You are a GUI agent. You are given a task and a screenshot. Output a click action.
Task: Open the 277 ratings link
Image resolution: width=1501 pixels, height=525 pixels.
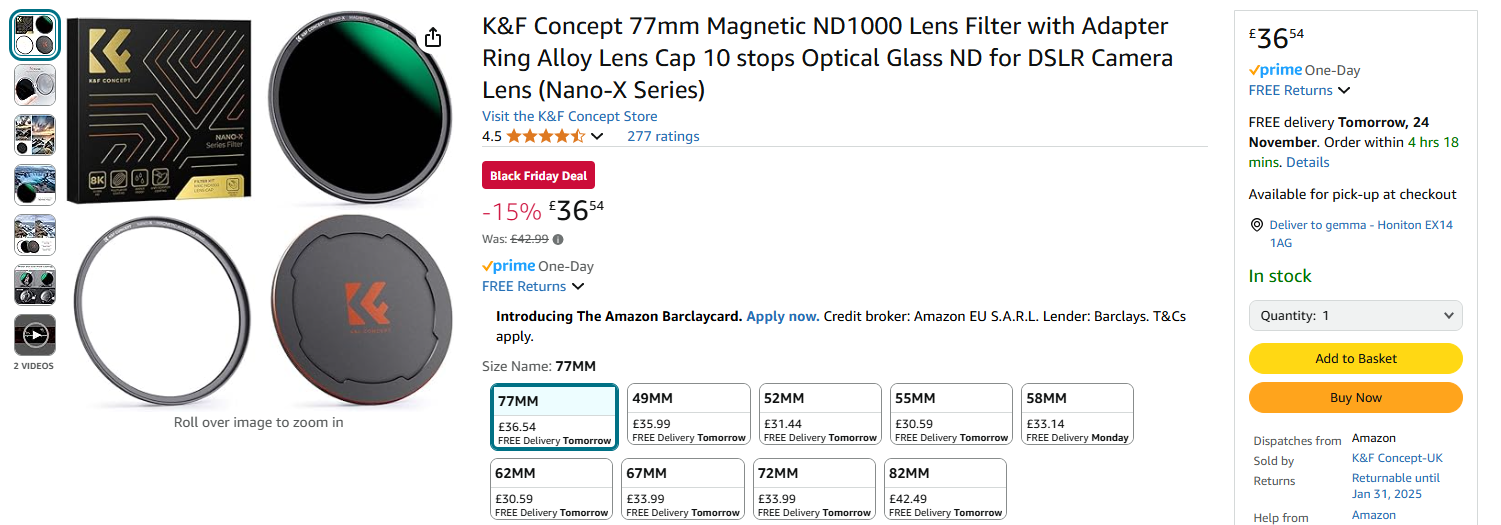pos(663,136)
